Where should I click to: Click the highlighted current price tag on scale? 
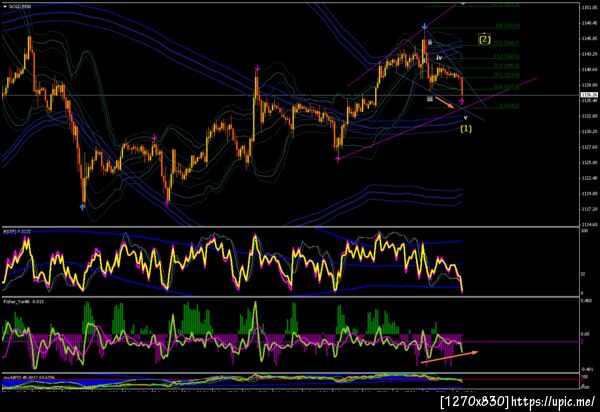click(590, 95)
